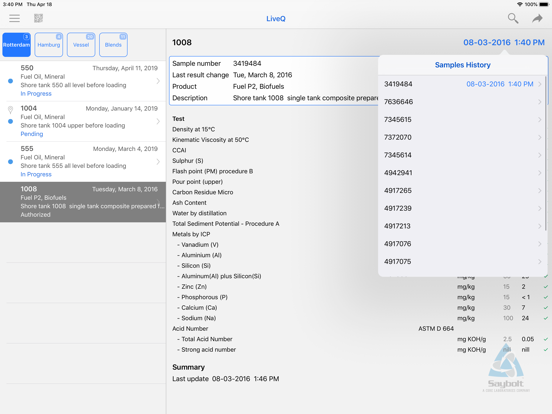Tap green check for Strong acid number
This screenshot has width=552, height=414.
point(546,350)
